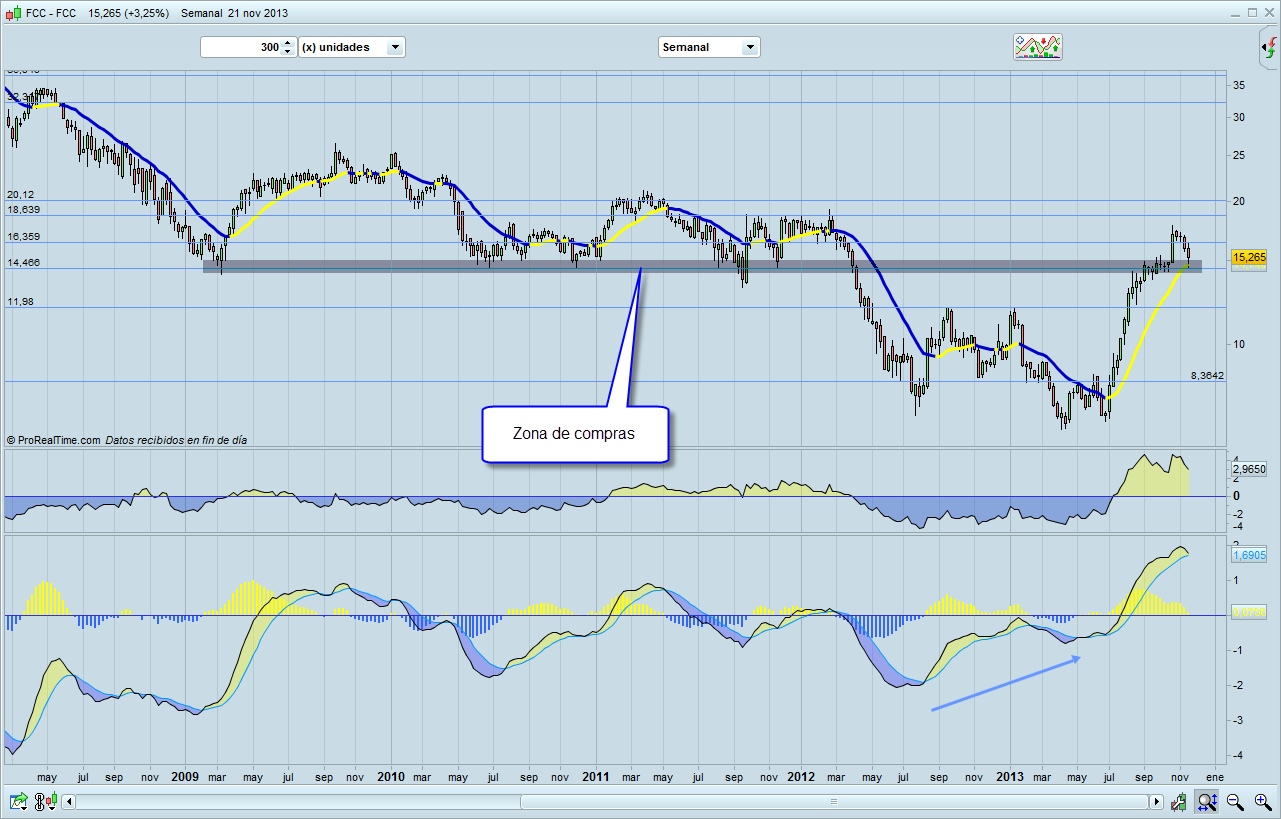
Task: Maximize the FCC chart window
Action: 1250,13
